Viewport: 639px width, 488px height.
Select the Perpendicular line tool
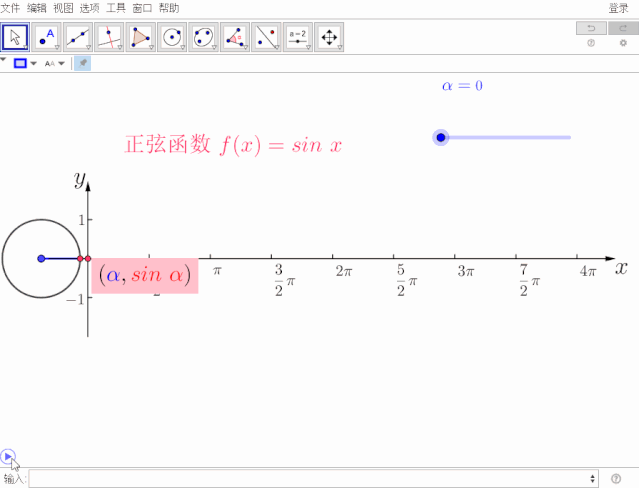click(x=109, y=37)
